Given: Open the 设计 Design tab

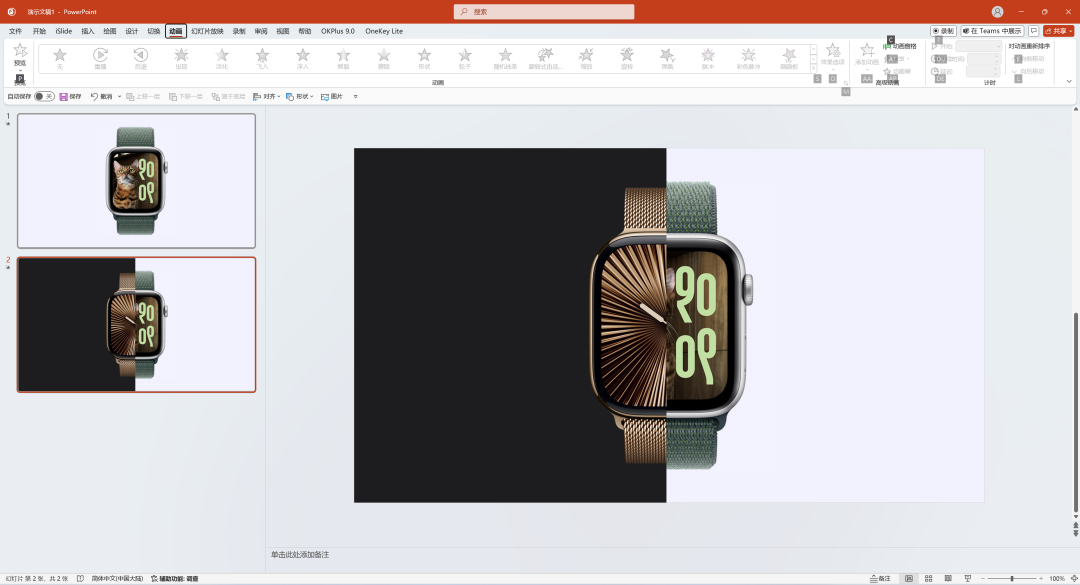Looking at the screenshot, I should click(132, 31).
